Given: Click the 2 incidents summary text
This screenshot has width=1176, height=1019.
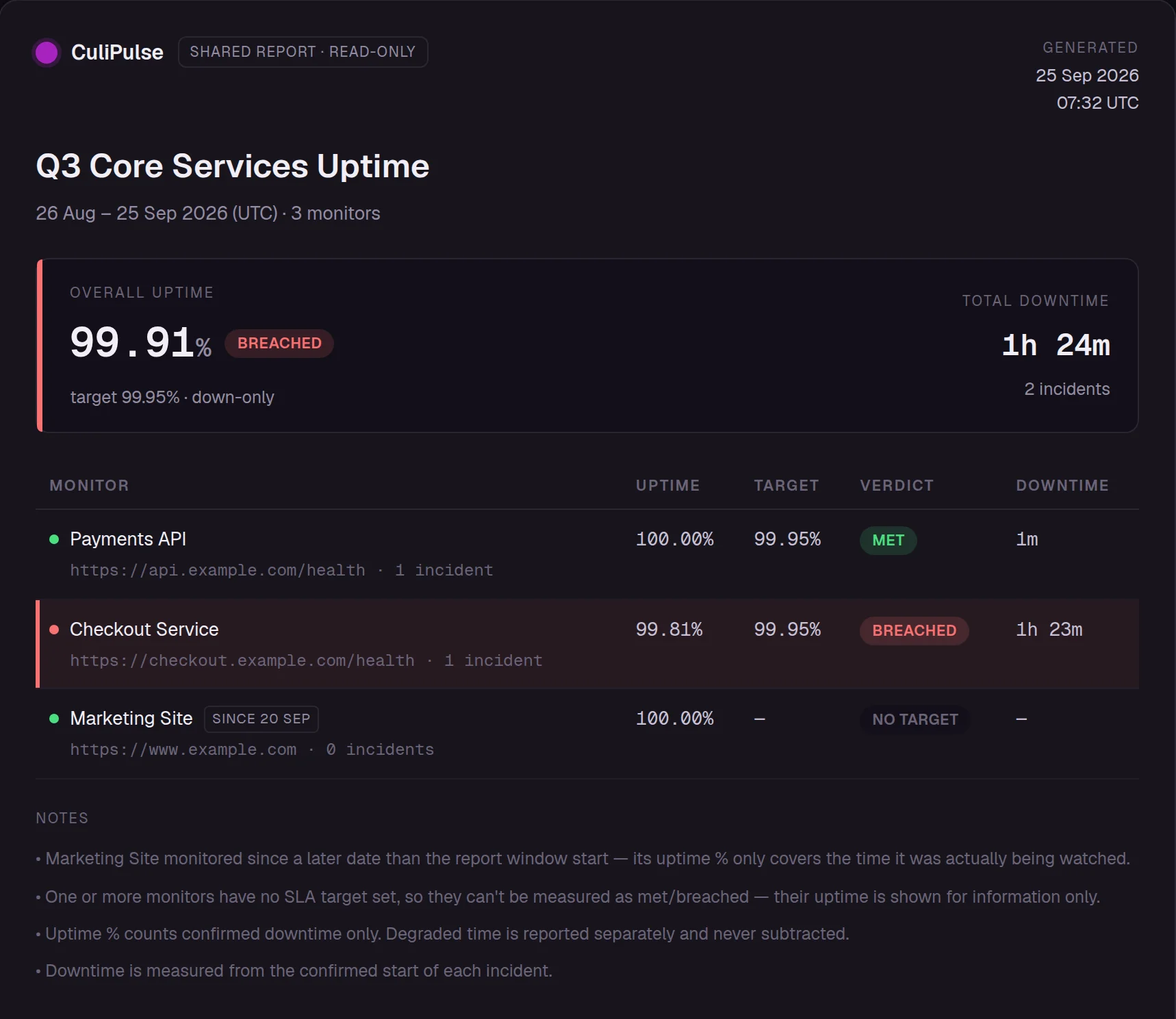Looking at the screenshot, I should point(1067,389).
